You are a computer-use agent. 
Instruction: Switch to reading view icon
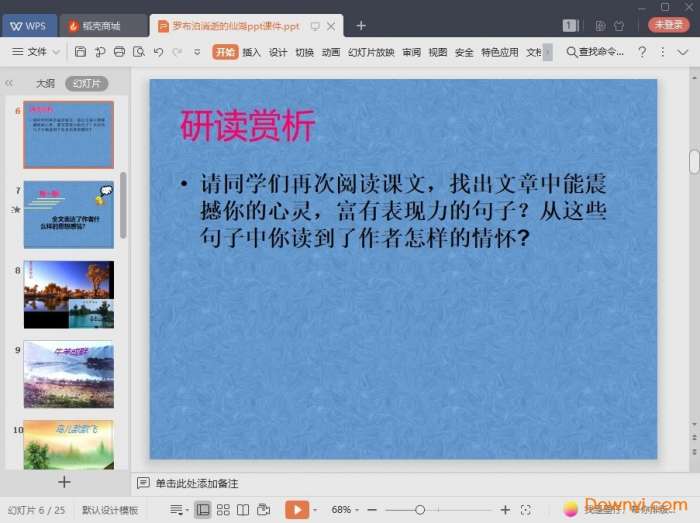[x=243, y=510]
